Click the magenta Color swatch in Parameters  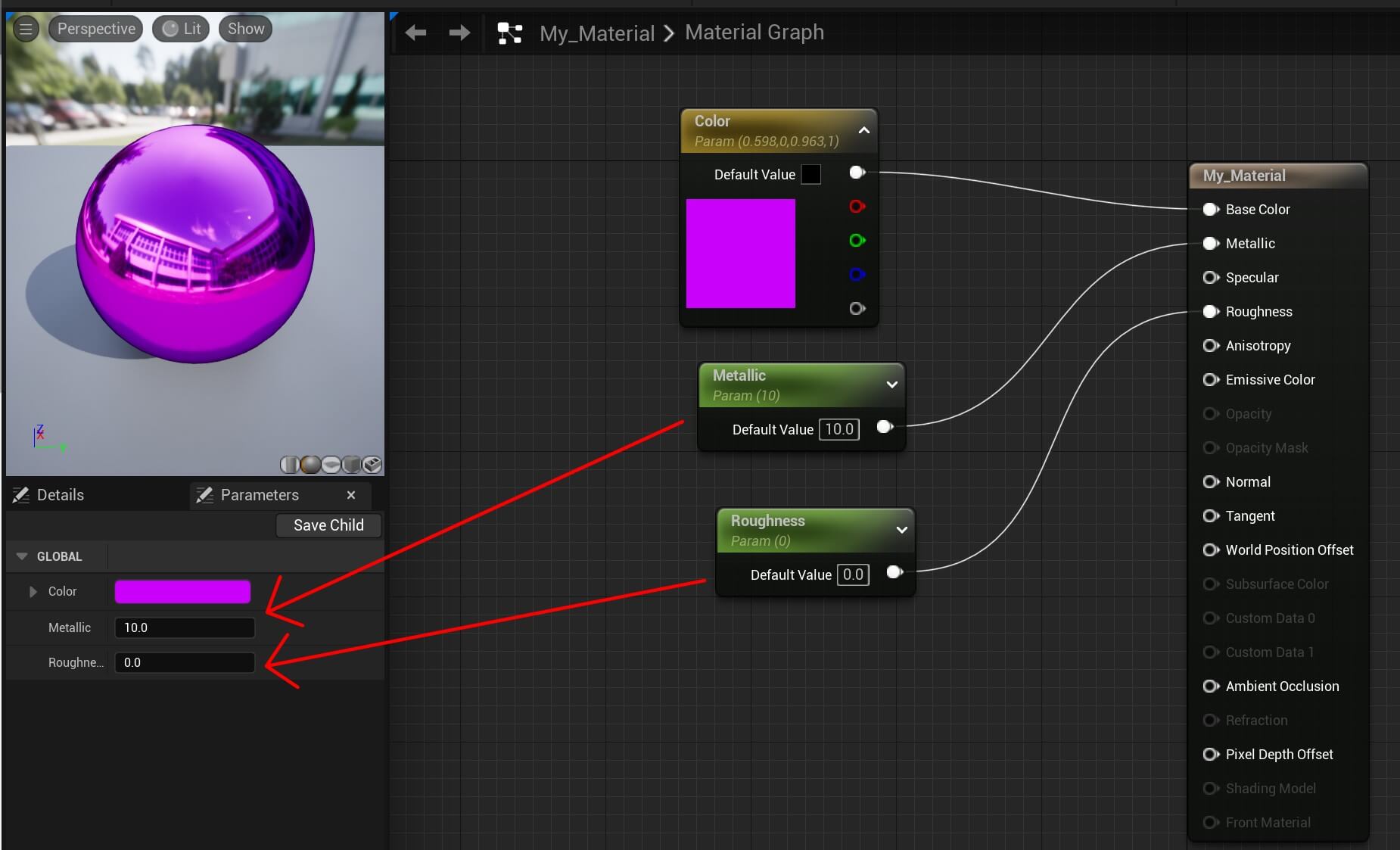(182, 591)
